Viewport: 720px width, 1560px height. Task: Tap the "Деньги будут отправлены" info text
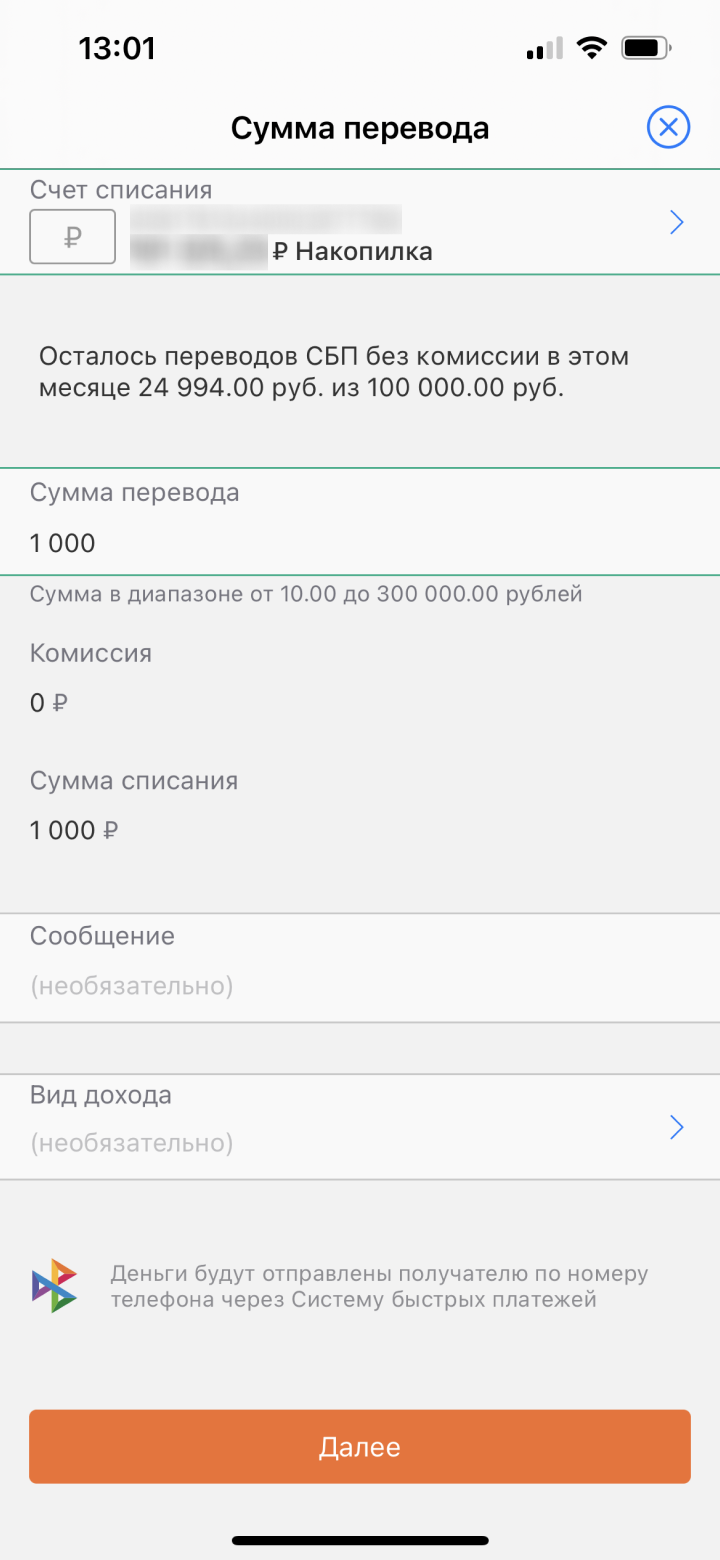pyautogui.click(x=379, y=1287)
